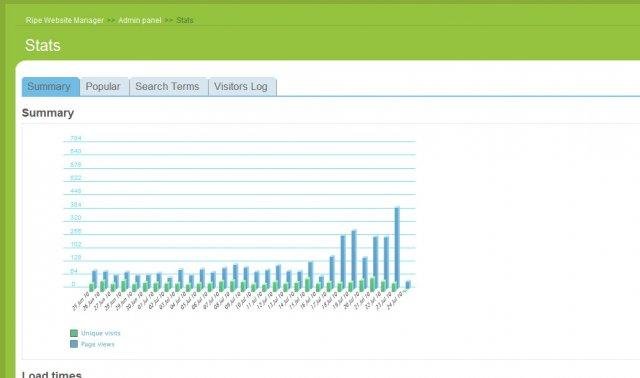Switch to the Visitors Log tab

[x=242, y=87]
